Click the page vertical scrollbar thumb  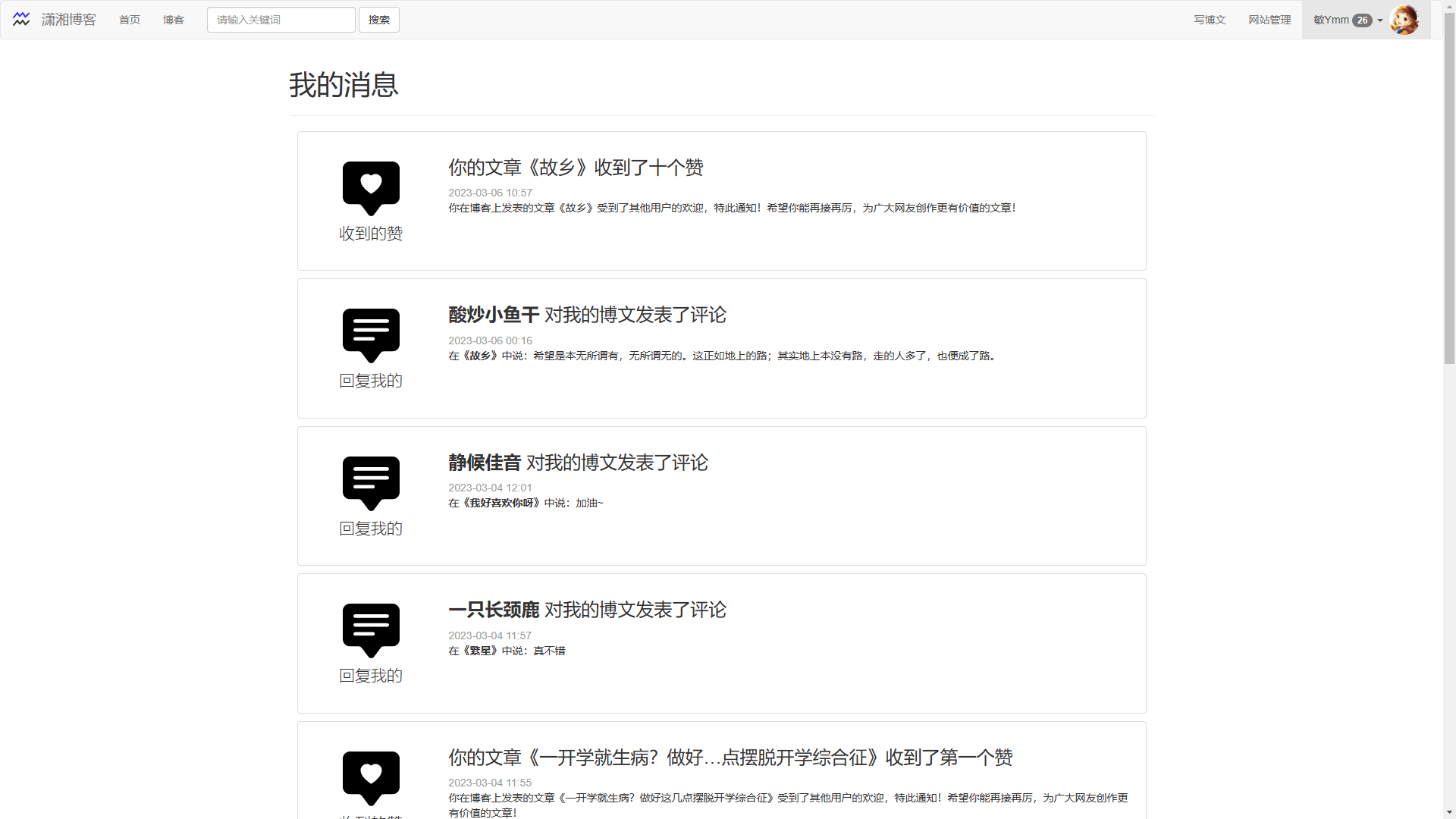pyautogui.click(x=1449, y=190)
